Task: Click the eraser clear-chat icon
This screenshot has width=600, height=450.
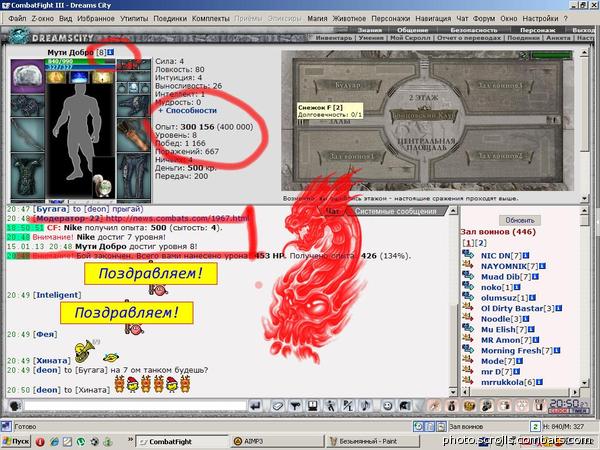Action: tap(277, 406)
